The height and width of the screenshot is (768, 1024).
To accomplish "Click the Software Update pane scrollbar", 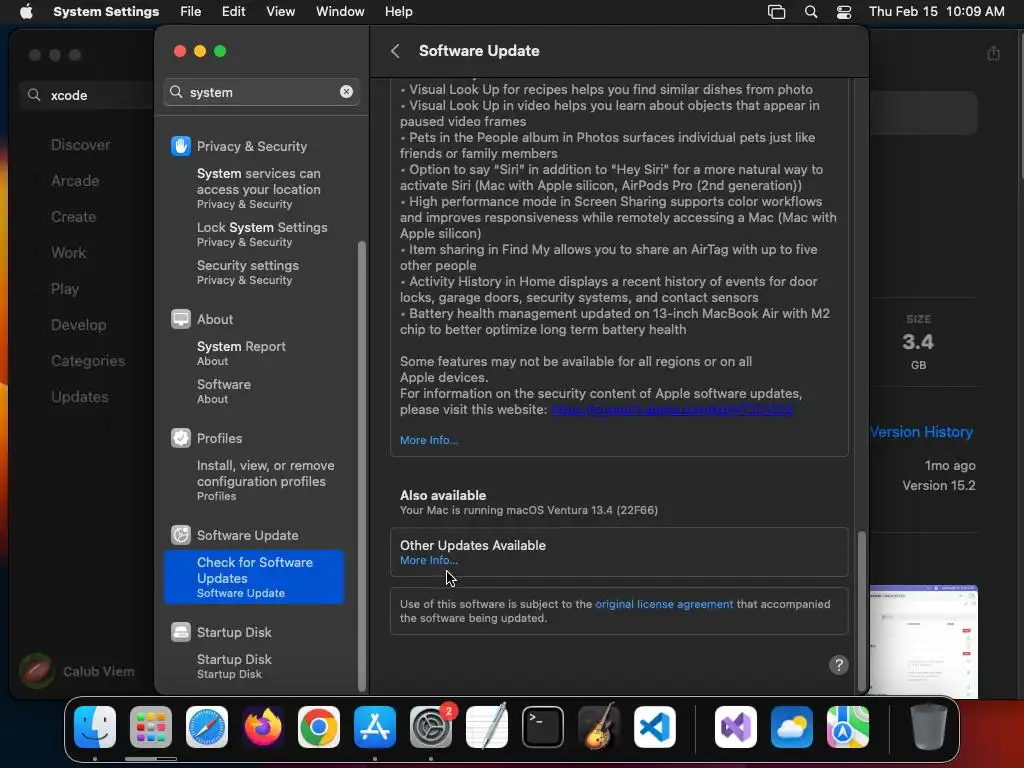I will pos(862,611).
